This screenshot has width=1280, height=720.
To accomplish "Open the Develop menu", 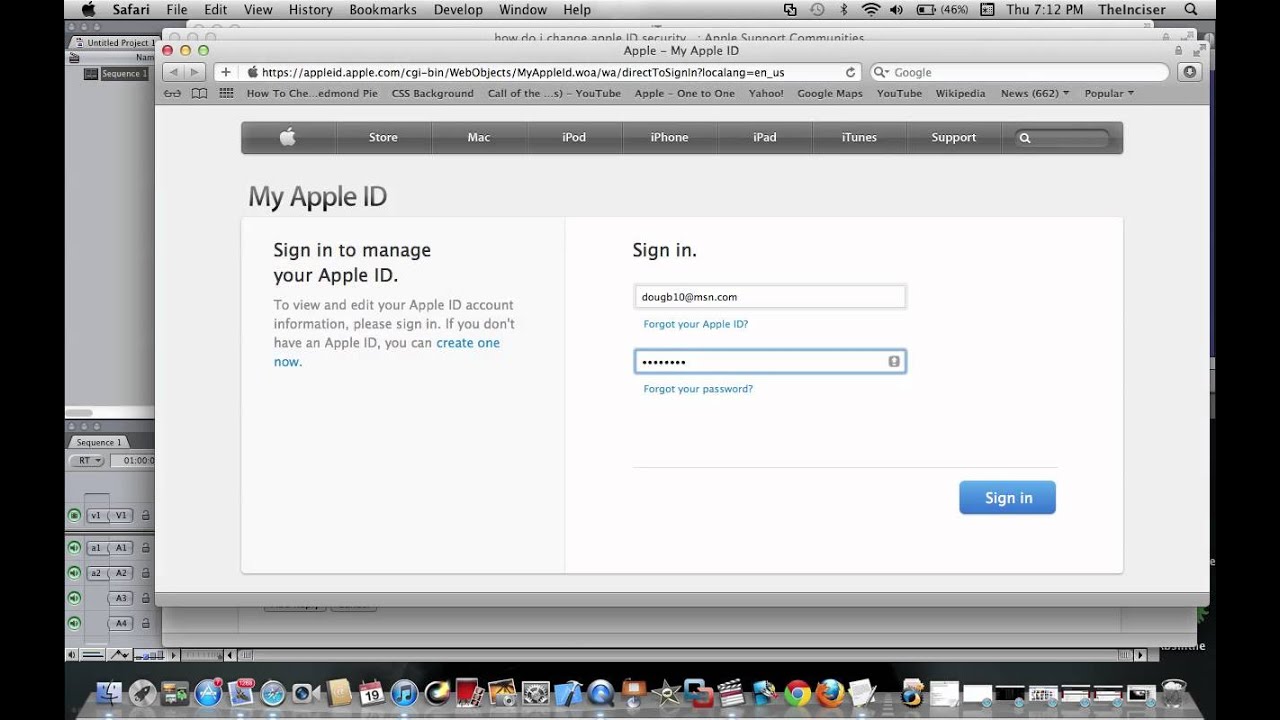I will (x=457, y=10).
